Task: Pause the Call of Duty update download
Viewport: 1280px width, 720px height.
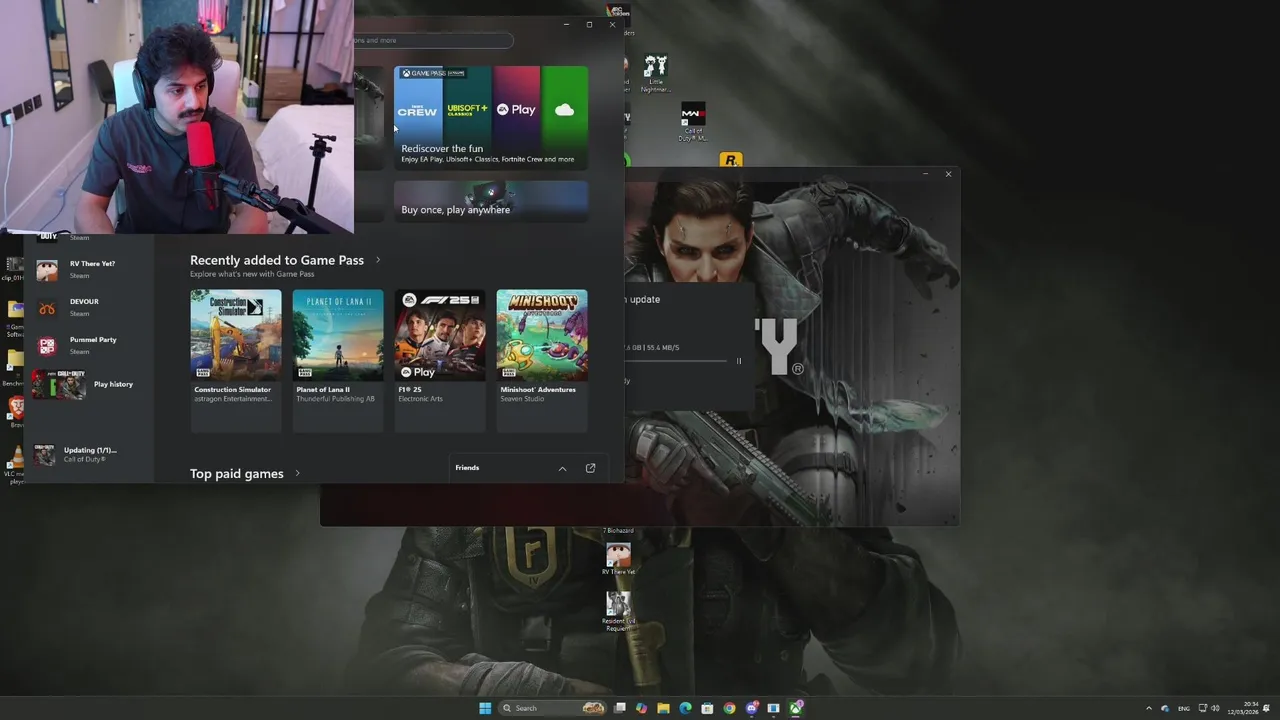Action: [x=739, y=361]
